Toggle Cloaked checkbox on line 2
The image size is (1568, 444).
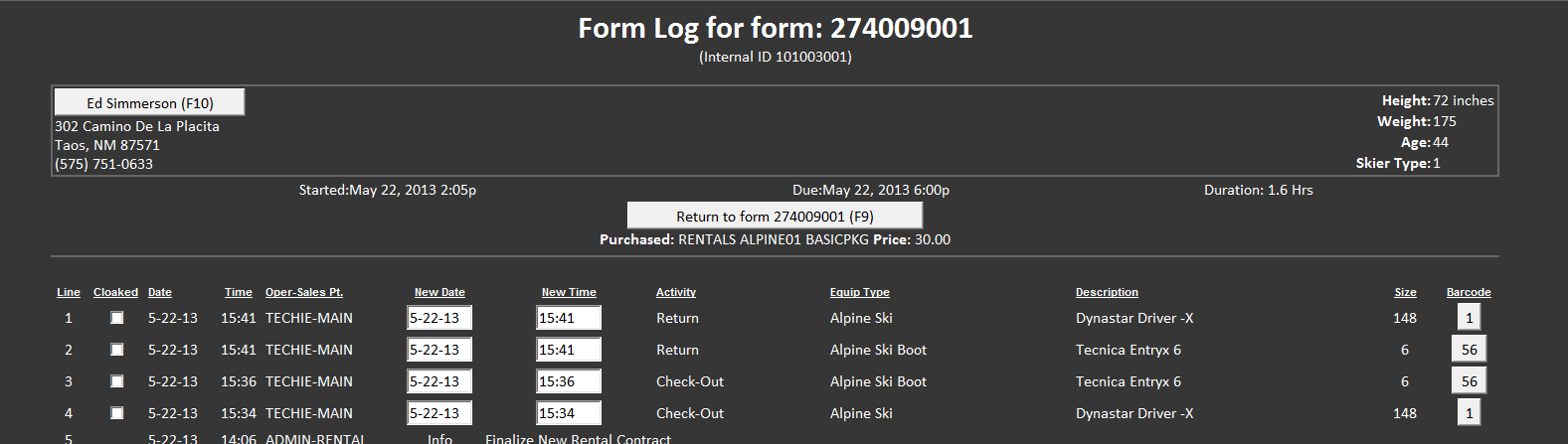(x=117, y=350)
